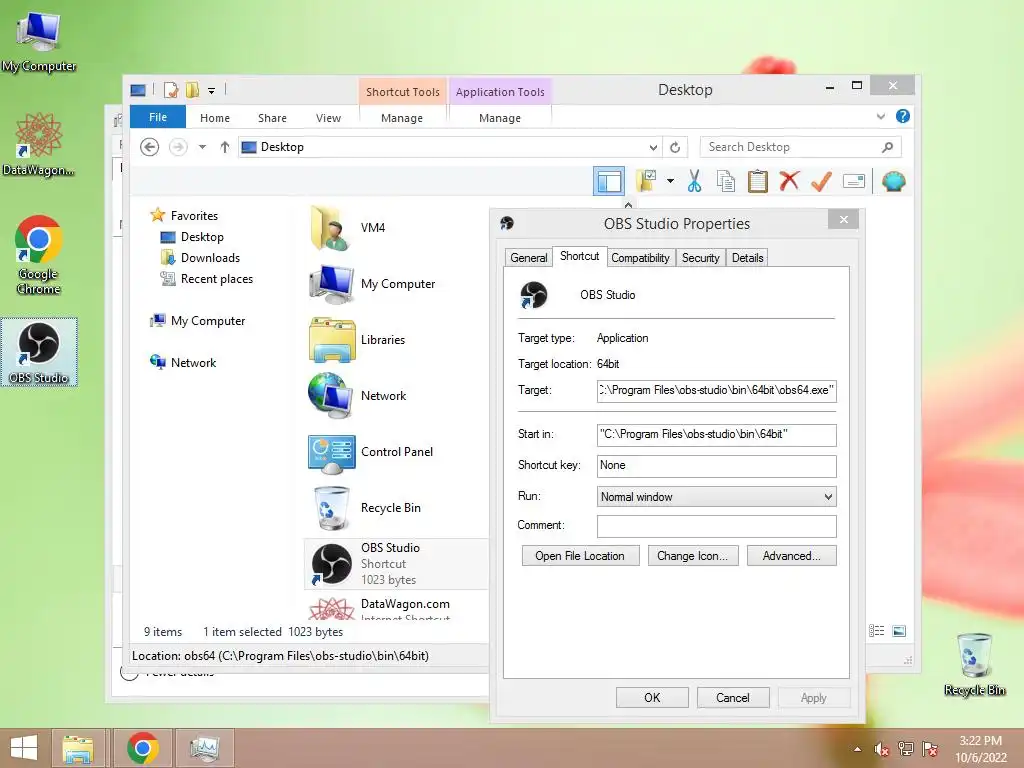The image size is (1024, 768).
Task: Select the Control Panel item
Action: coord(396,452)
